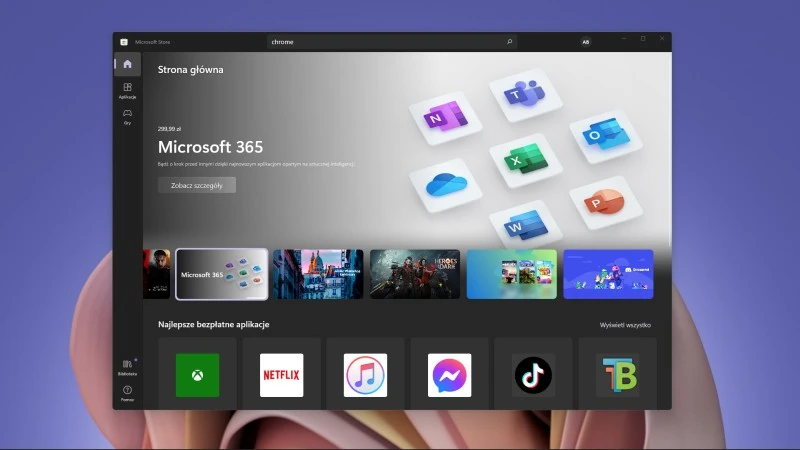Open the Netflix app tile
Image resolution: width=800 pixels, height=450 pixels.
pyautogui.click(x=282, y=375)
